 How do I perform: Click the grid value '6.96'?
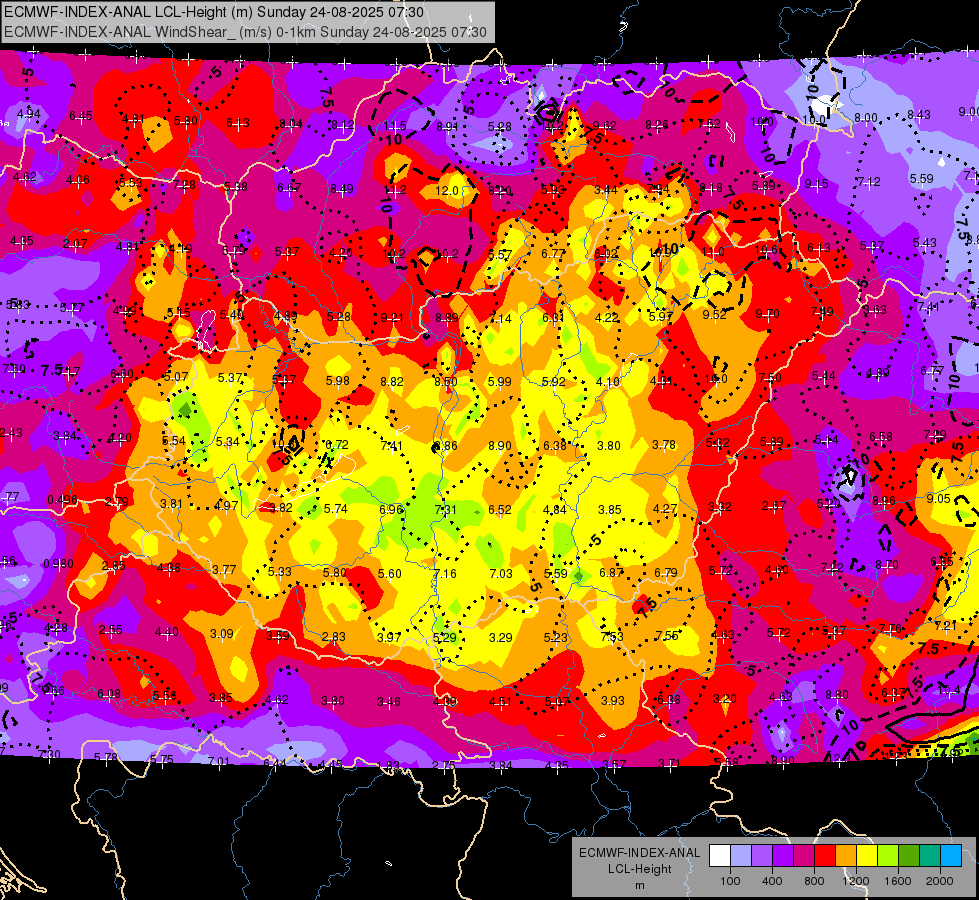391,509
